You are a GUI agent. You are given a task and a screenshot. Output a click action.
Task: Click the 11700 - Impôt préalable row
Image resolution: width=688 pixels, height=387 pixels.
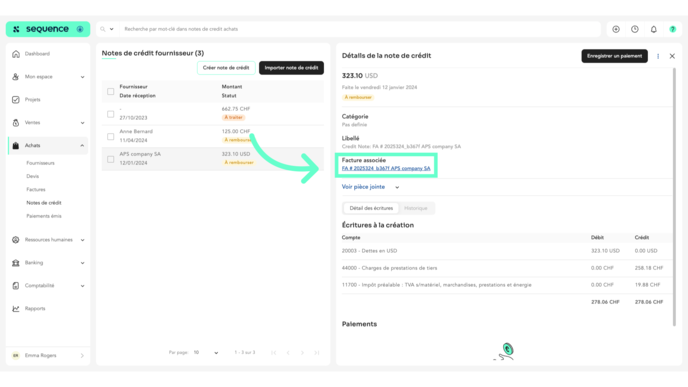click(x=506, y=285)
